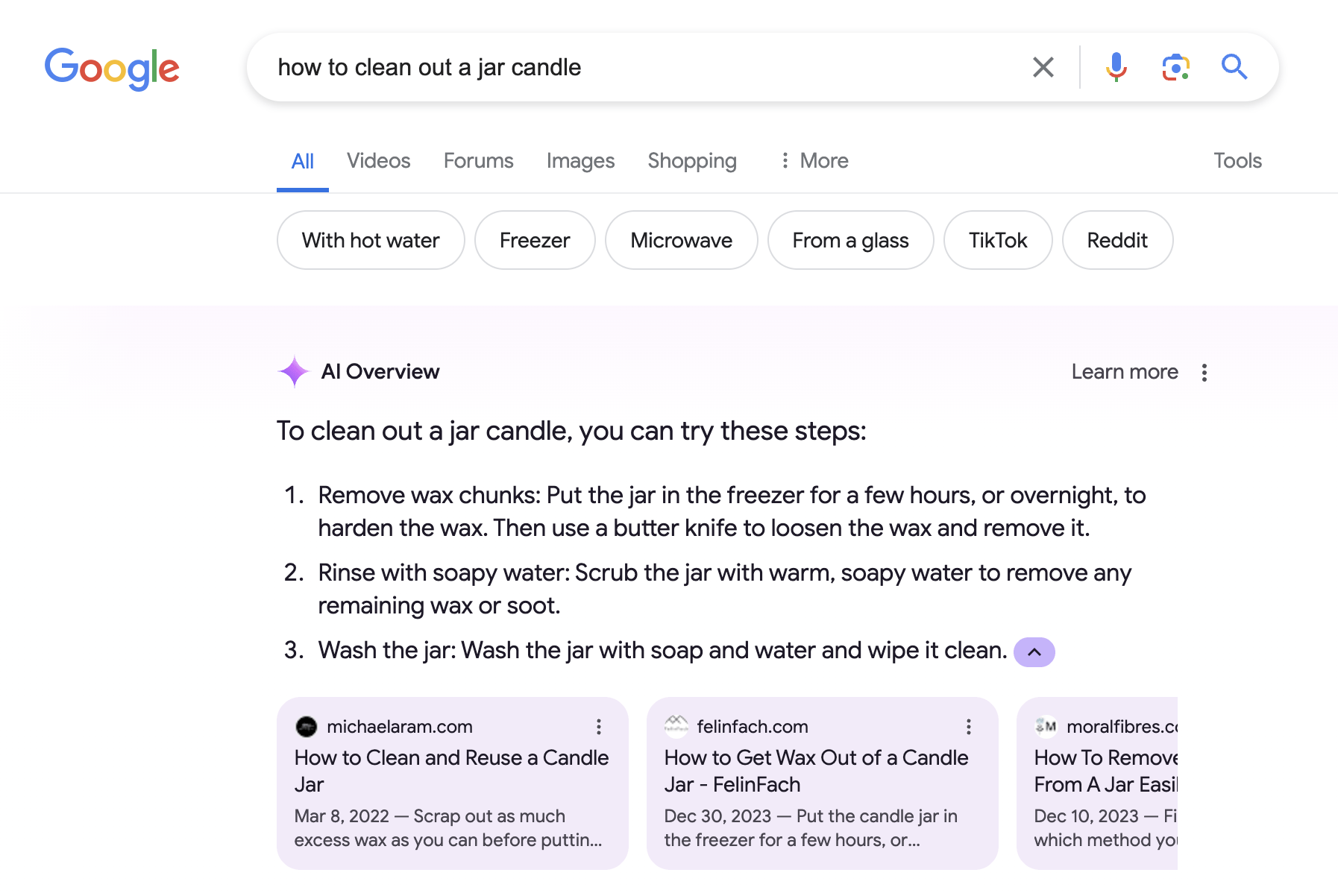Select the Freezer filter chip
This screenshot has height=896, width=1338.
click(x=534, y=240)
